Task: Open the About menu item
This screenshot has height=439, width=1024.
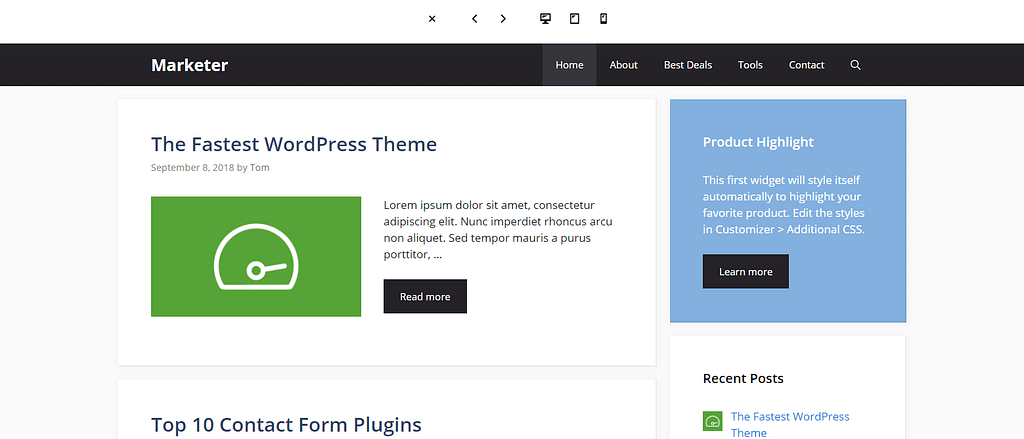Action: (x=624, y=65)
